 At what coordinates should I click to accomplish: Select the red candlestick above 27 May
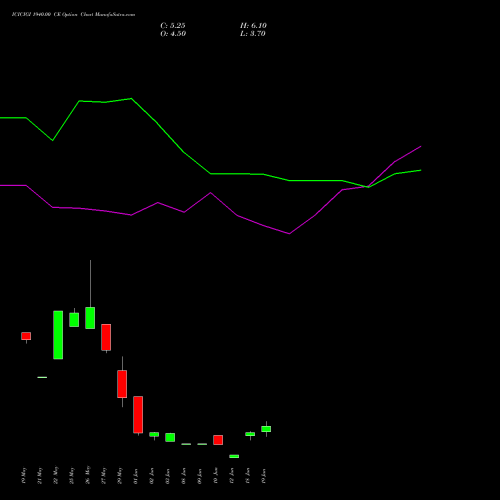(x=106, y=337)
